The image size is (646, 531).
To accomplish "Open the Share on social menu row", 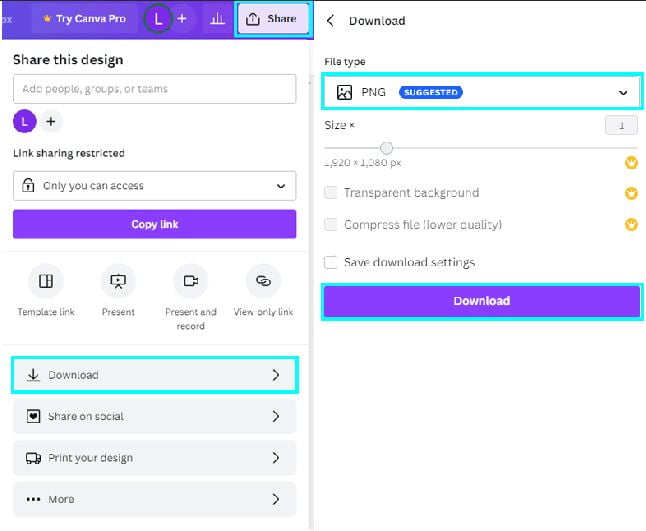I will pos(154,416).
